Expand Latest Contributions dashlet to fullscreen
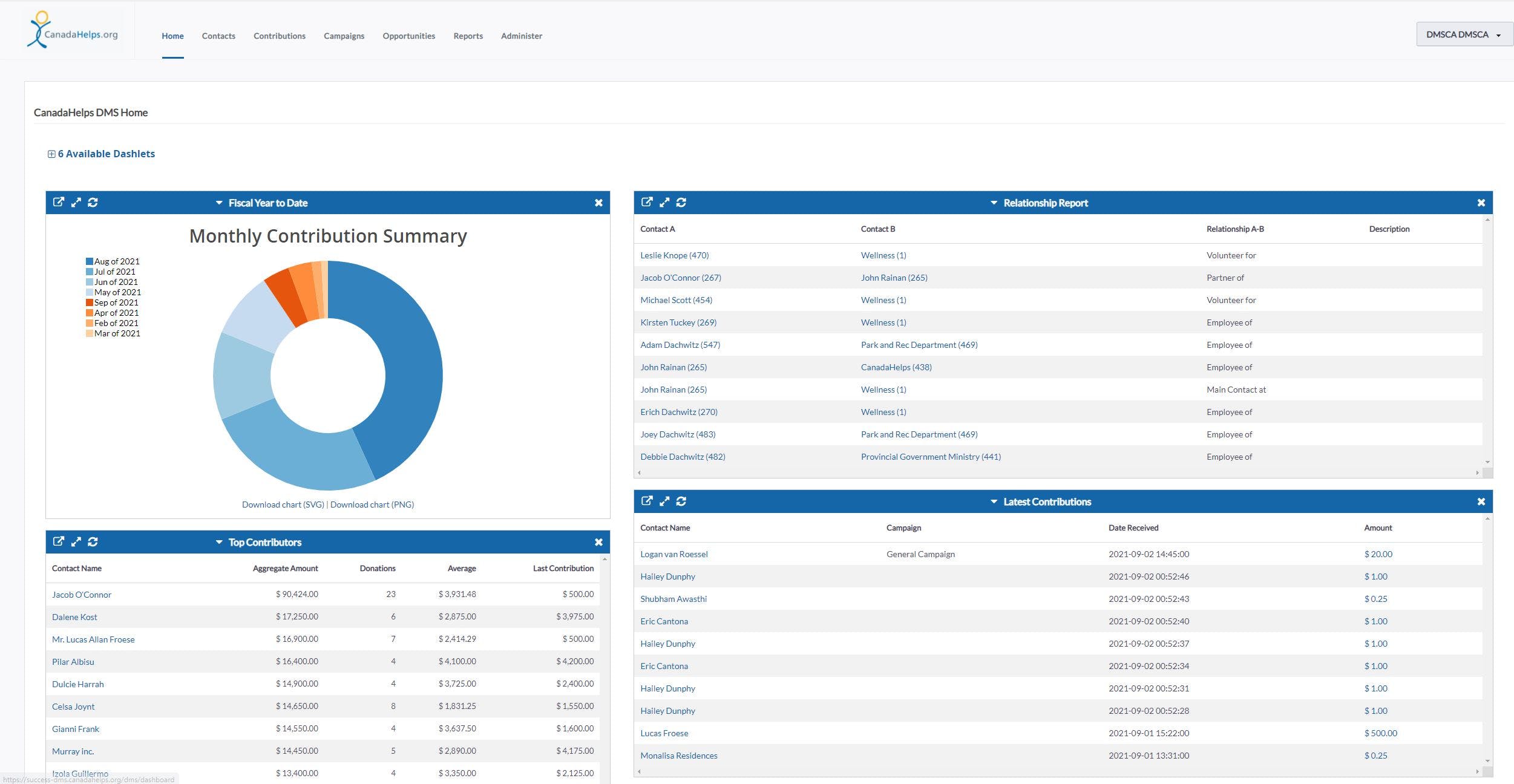The image size is (1514, 784). (664, 501)
